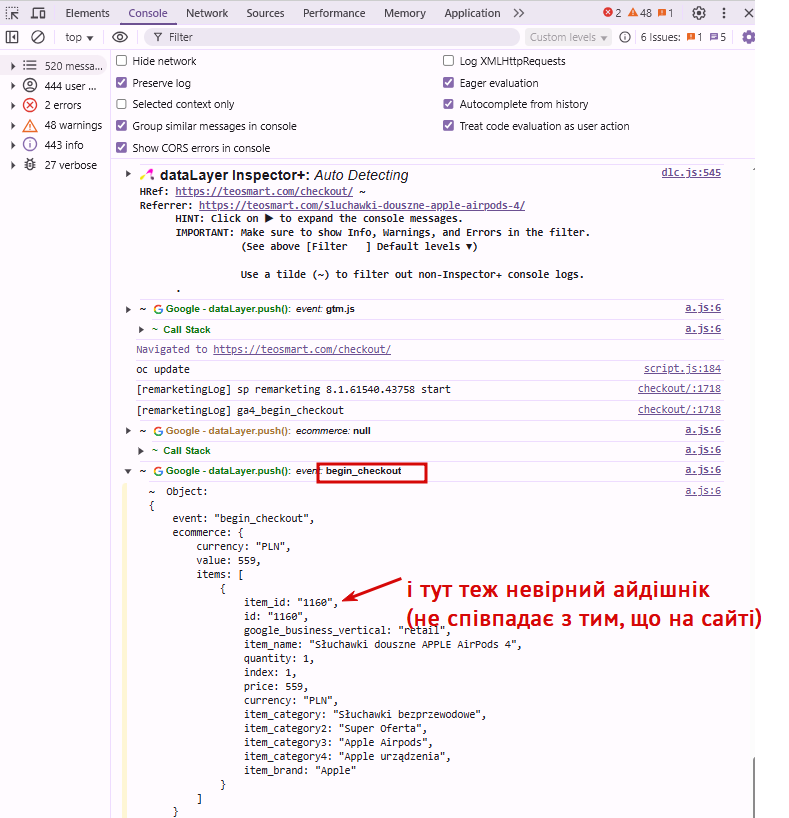Image resolution: width=789 pixels, height=818 pixels.
Task: Click the begin_checkout event name
Action: click(x=363, y=471)
